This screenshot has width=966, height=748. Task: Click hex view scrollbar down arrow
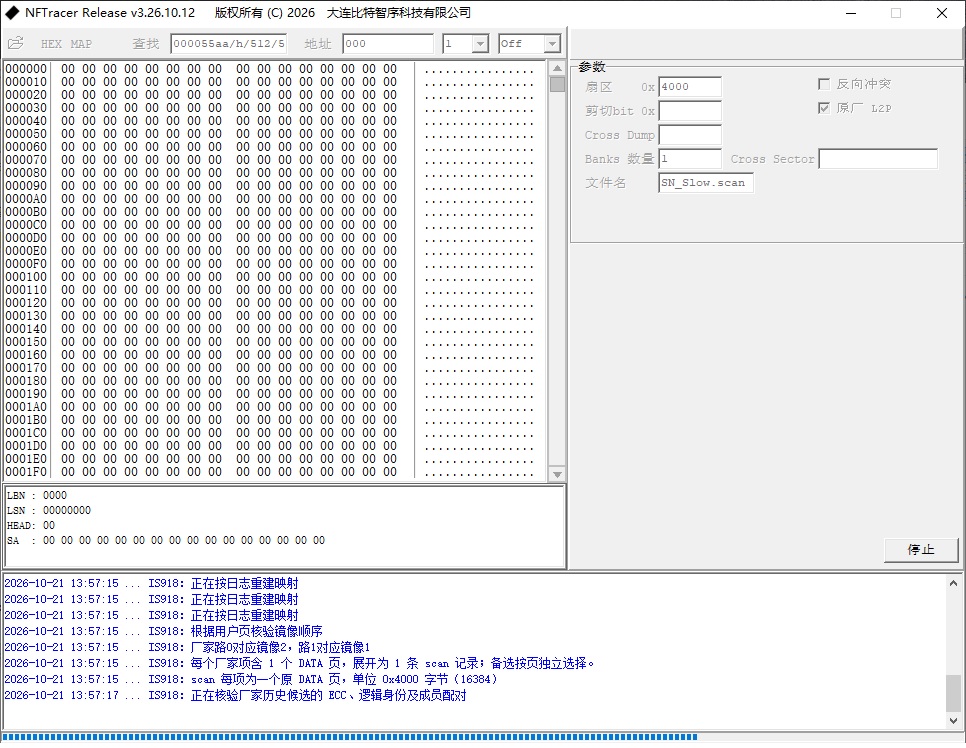click(557, 474)
